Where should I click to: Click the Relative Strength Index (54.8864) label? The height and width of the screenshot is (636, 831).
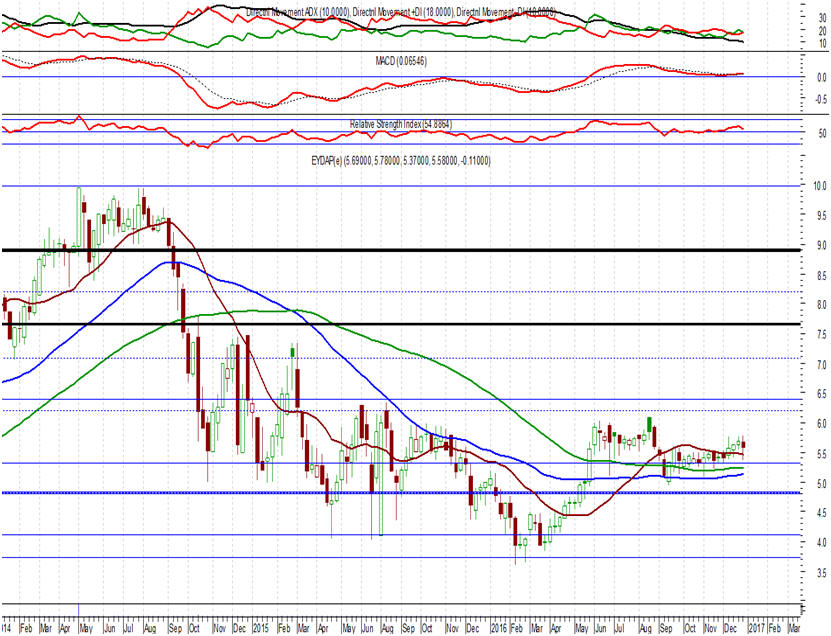(x=401, y=124)
